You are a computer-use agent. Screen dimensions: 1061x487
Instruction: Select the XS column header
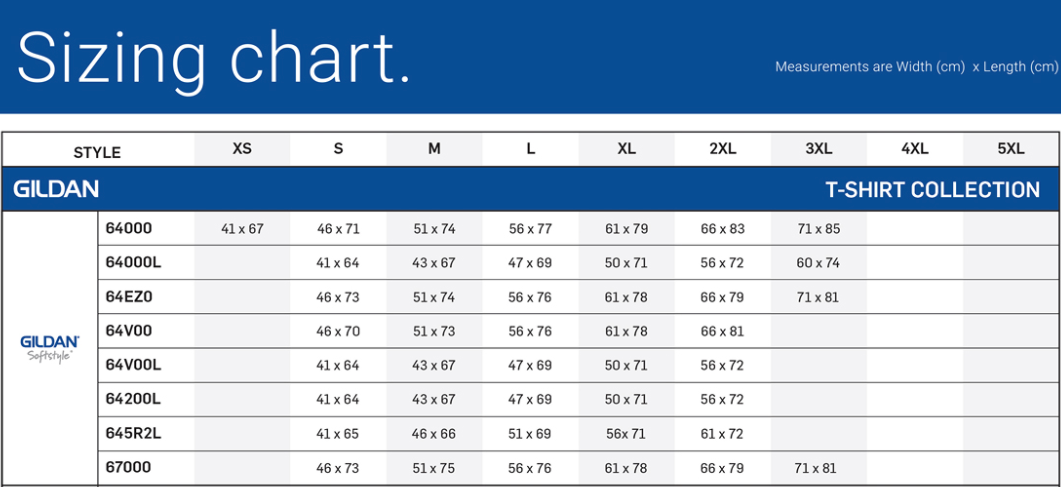tap(242, 149)
